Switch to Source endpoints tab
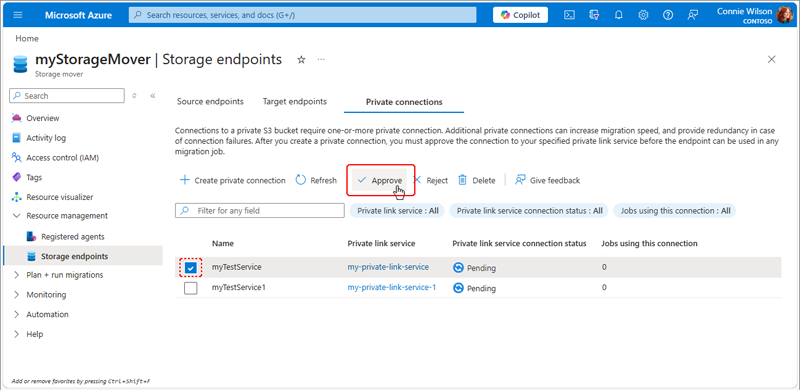 (x=210, y=102)
